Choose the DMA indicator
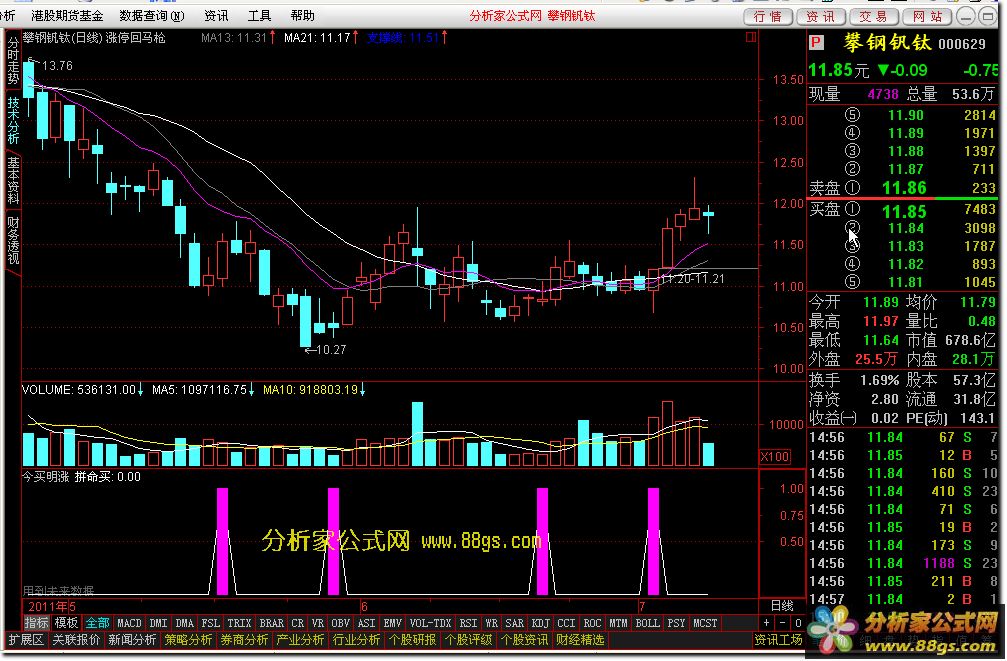1007x661 pixels. pos(185,622)
